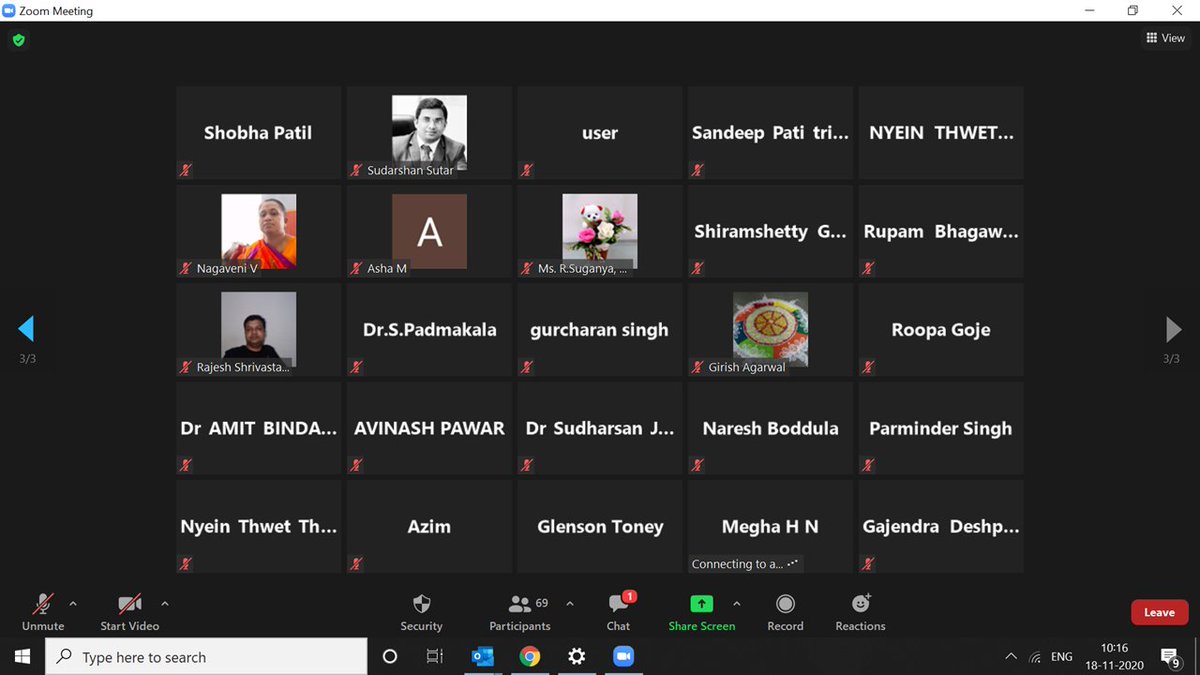Click the muted mic icon on Shobha Patil's tile
Viewport: 1200px width, 675px height.
[186, 170]
